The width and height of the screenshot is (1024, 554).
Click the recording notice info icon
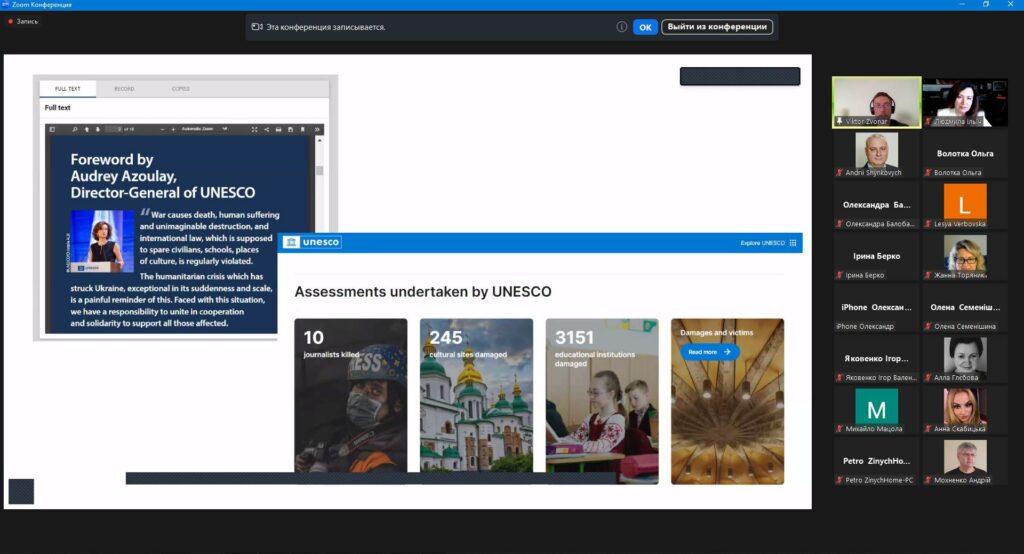click(x=622, y=27)
